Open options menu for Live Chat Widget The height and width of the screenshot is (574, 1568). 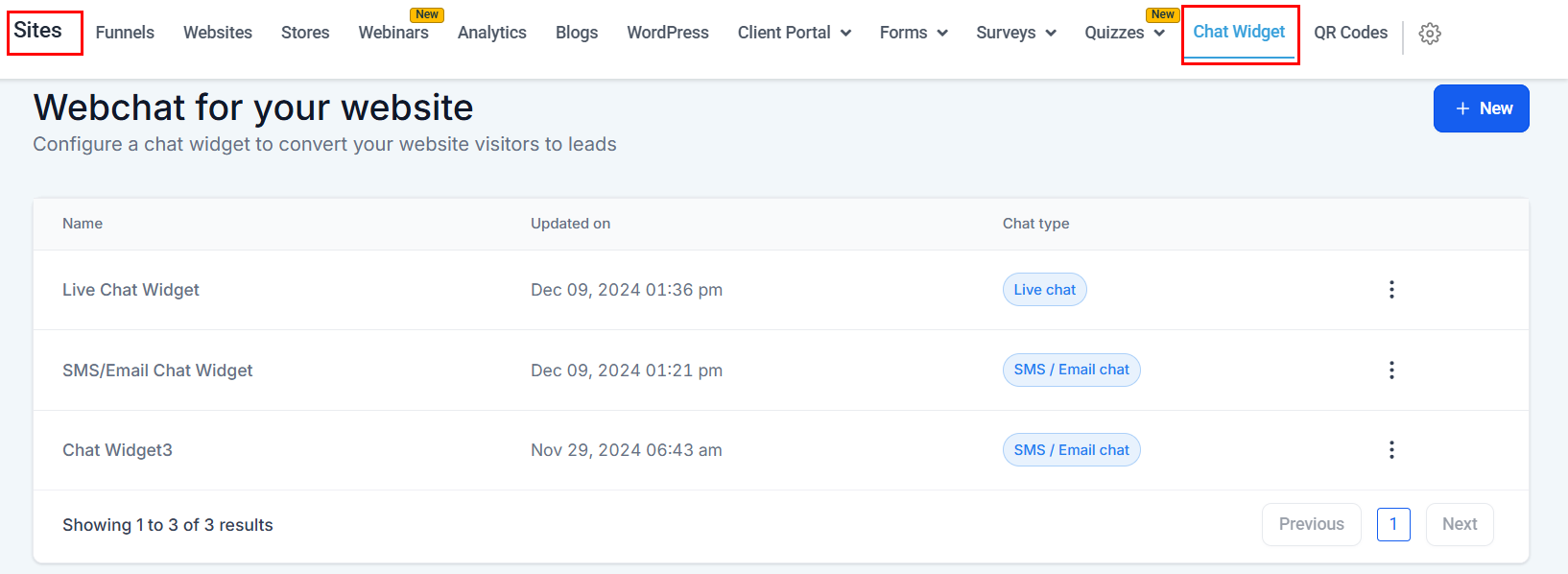(1391, 290)
